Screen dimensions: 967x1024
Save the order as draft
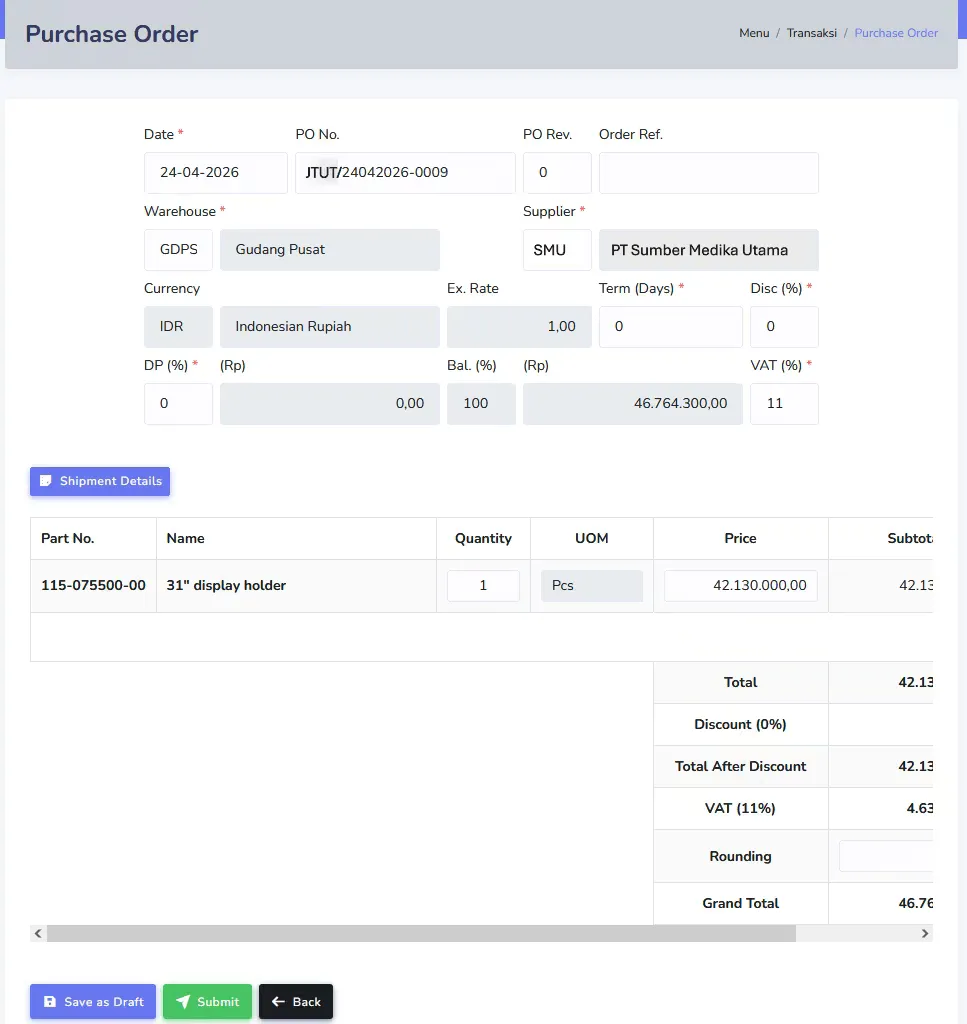93,1002
